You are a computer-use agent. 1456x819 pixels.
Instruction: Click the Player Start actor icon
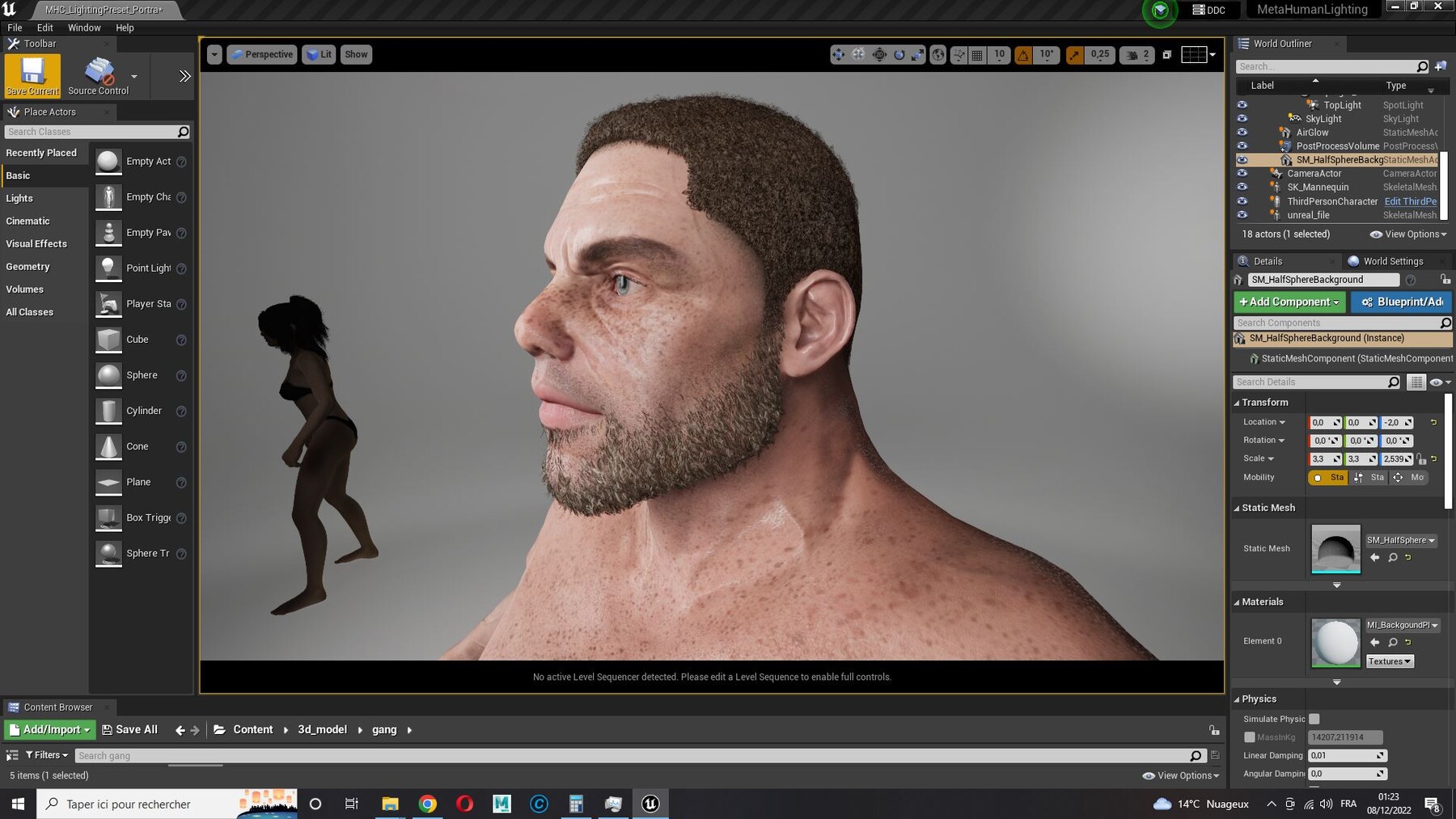tap(108, 304)
